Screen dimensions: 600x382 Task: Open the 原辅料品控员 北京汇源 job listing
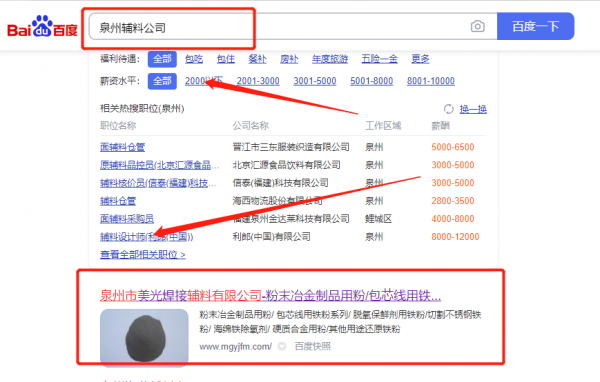(x=160, y=165)
